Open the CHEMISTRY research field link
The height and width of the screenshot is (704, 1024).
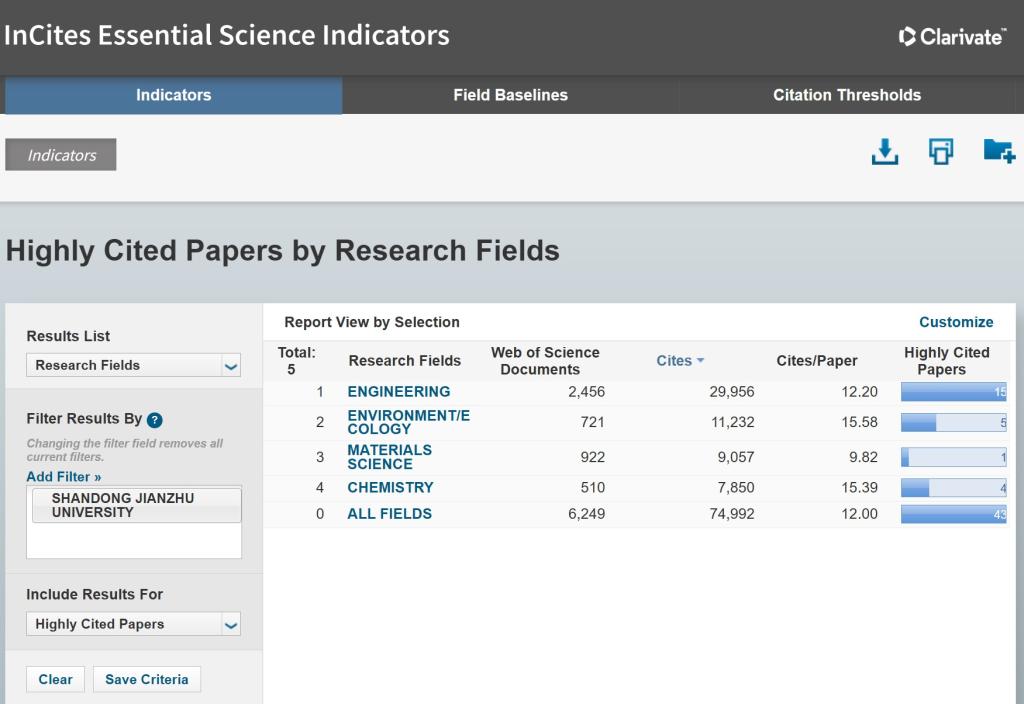[x=390, y=487]
